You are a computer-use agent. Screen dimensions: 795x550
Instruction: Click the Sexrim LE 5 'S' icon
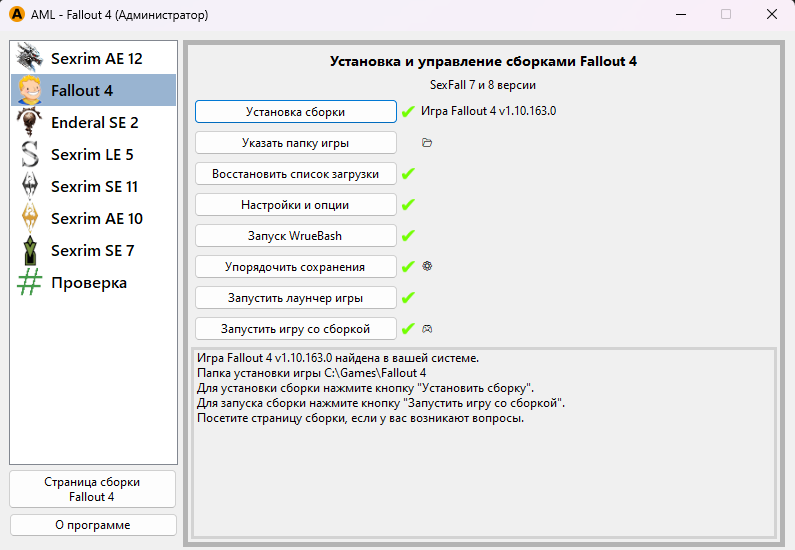pyautogui.click(x=31, y=154)
